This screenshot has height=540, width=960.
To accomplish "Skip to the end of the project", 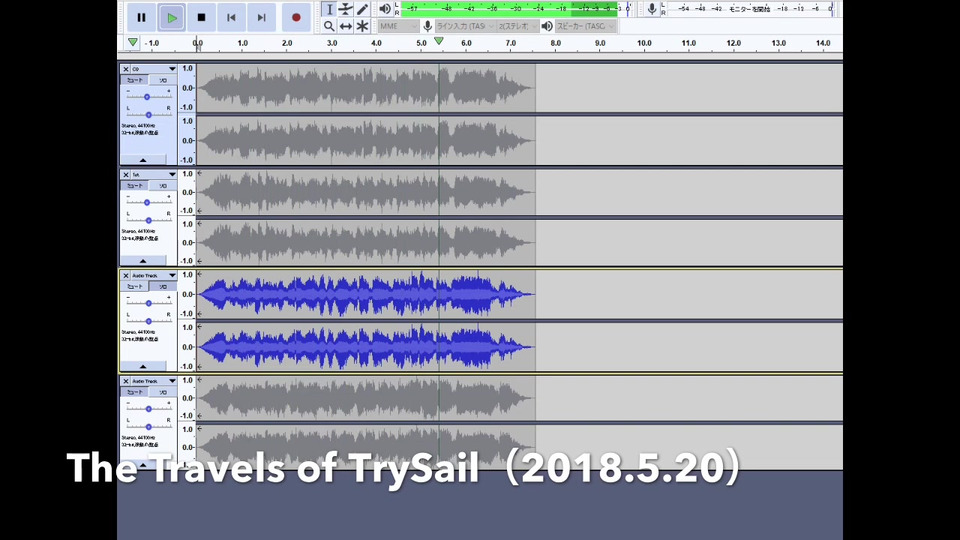I will 261,17.
